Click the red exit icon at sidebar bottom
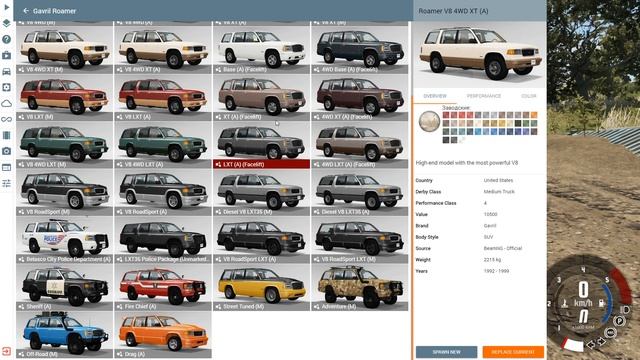Image resolution: width=640 pixels, height=360 pixels. pyautogui.click(x=7, y=351)
